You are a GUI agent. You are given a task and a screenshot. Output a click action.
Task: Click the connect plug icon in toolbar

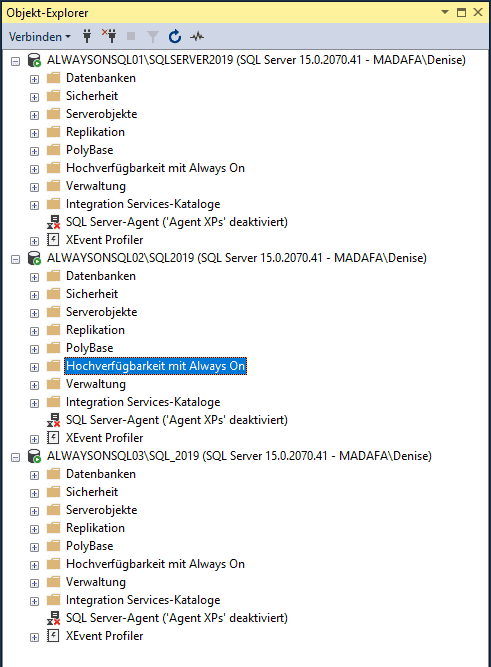[x=87, y=37]
